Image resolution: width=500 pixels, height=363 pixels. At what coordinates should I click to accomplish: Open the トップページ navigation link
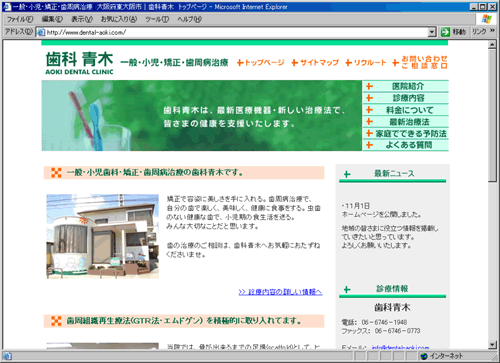tap(265, 62)
